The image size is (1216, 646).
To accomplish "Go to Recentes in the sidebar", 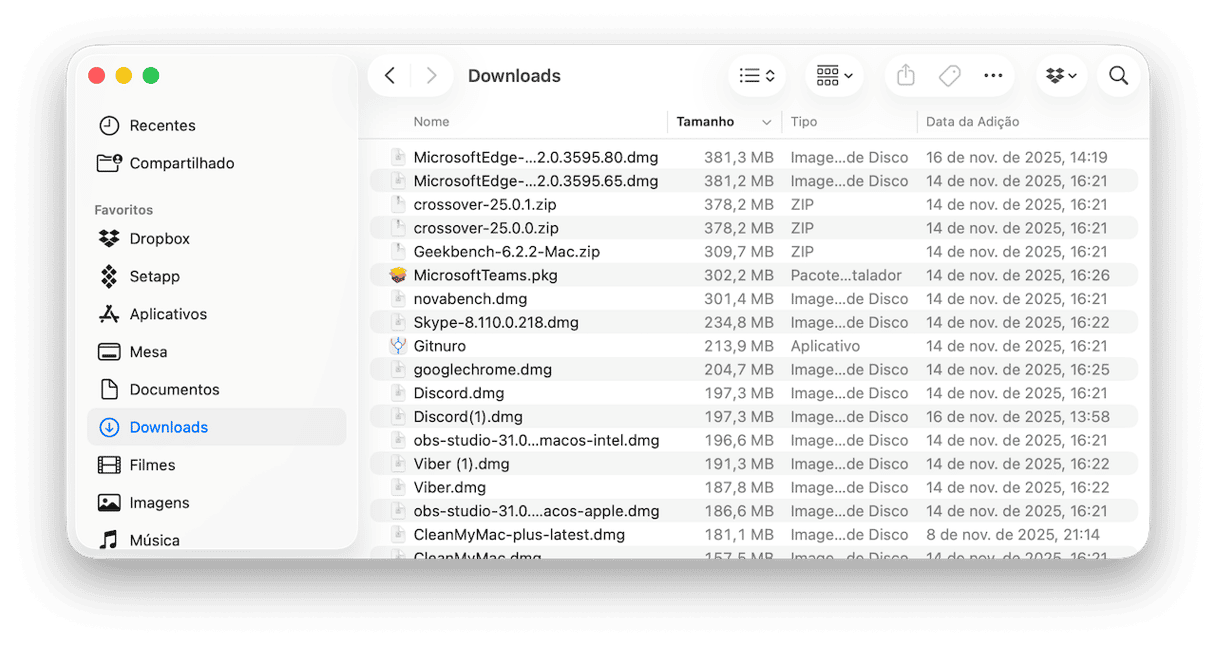I will [162, 126].
